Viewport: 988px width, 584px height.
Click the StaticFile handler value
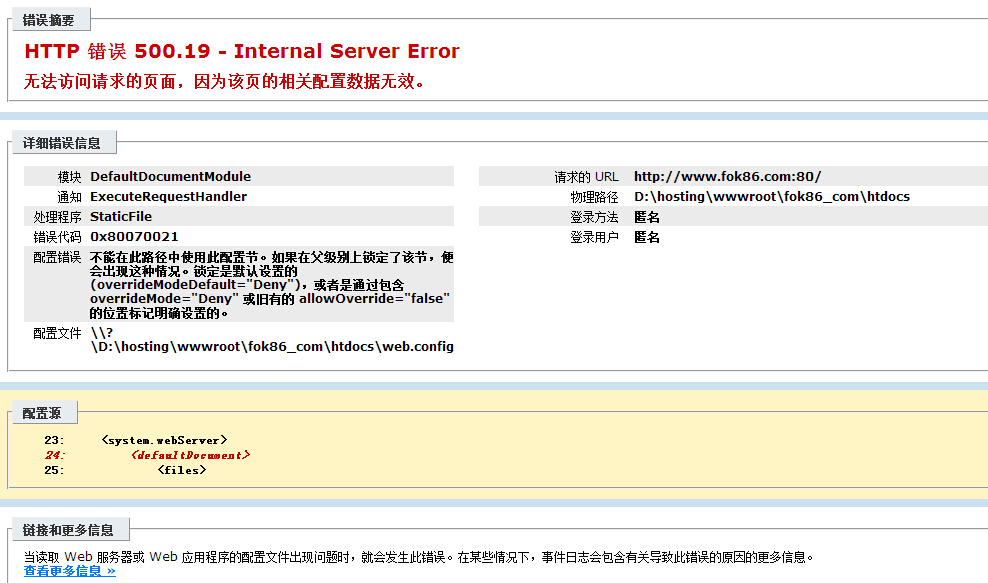pyautogui.click(x=121, y=216)
